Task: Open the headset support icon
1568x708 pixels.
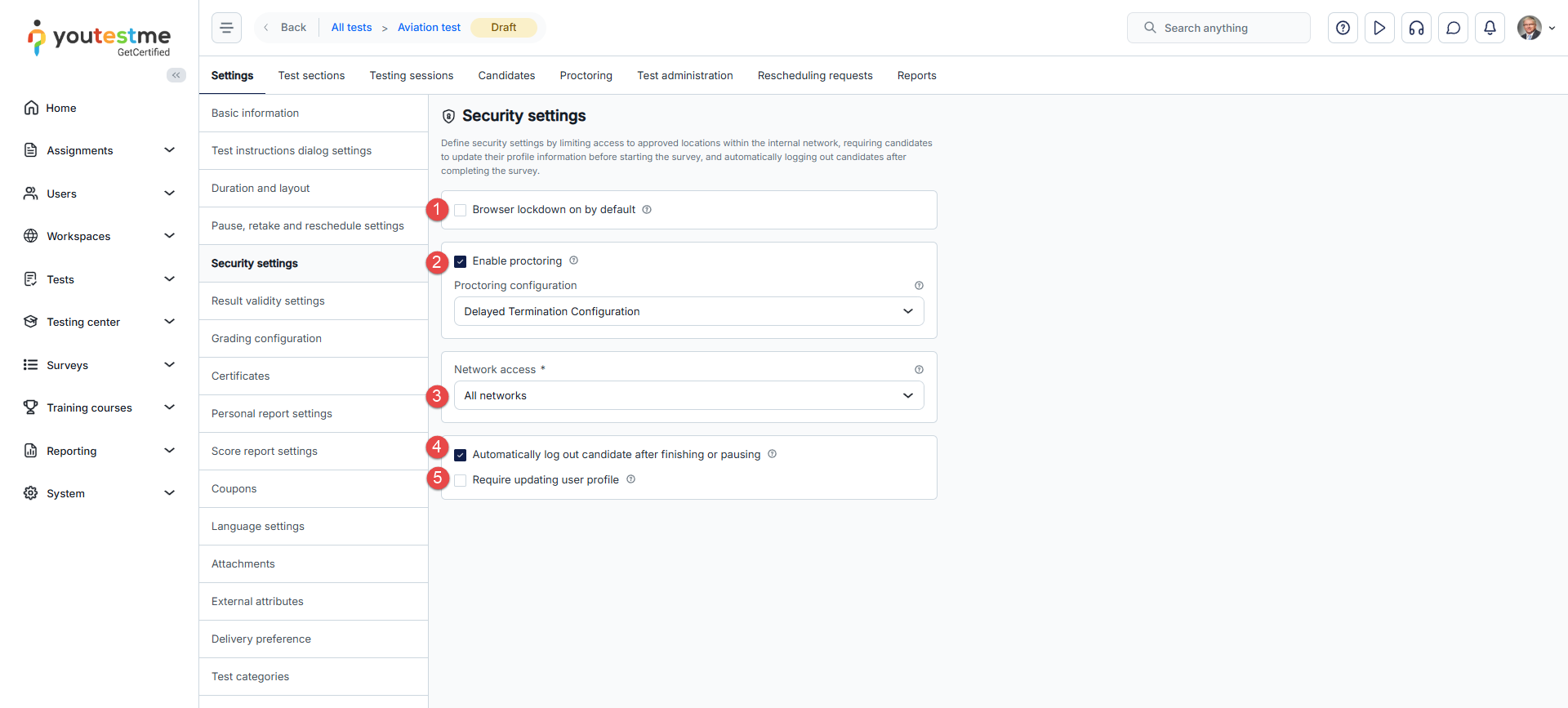Action: pyautogui.click(x=1416, y=28)
